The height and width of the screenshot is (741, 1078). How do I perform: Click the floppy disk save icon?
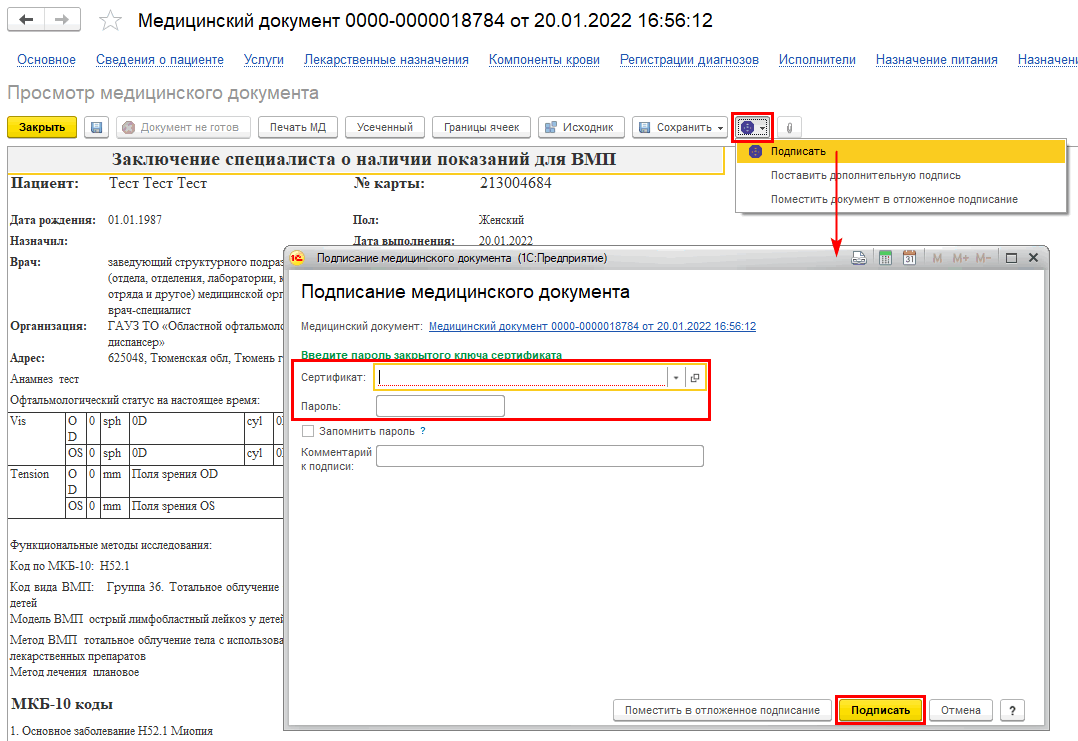(96, 127)
